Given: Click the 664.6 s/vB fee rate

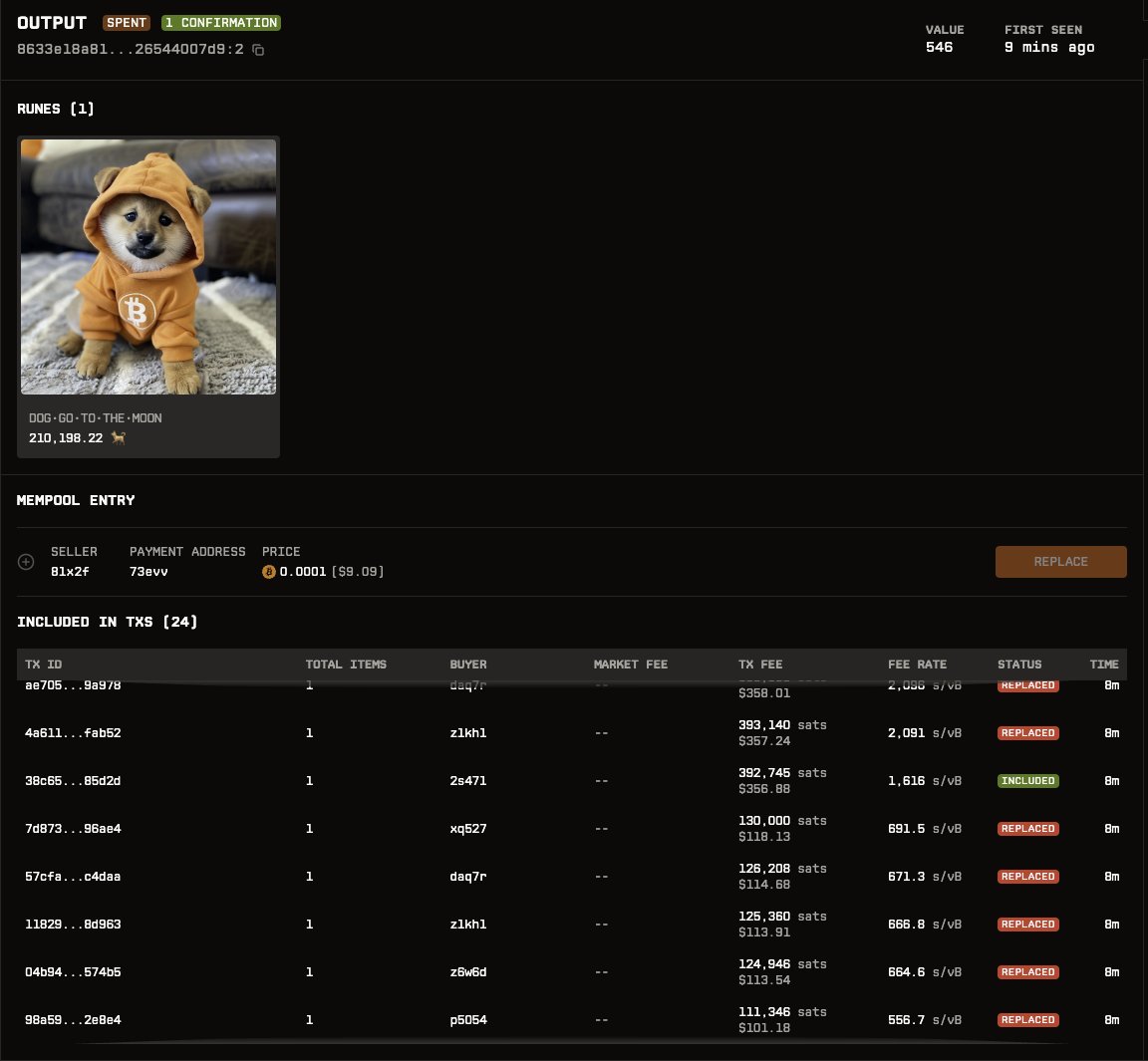Looking at the screenshot, I should click(x=925, y=972).
